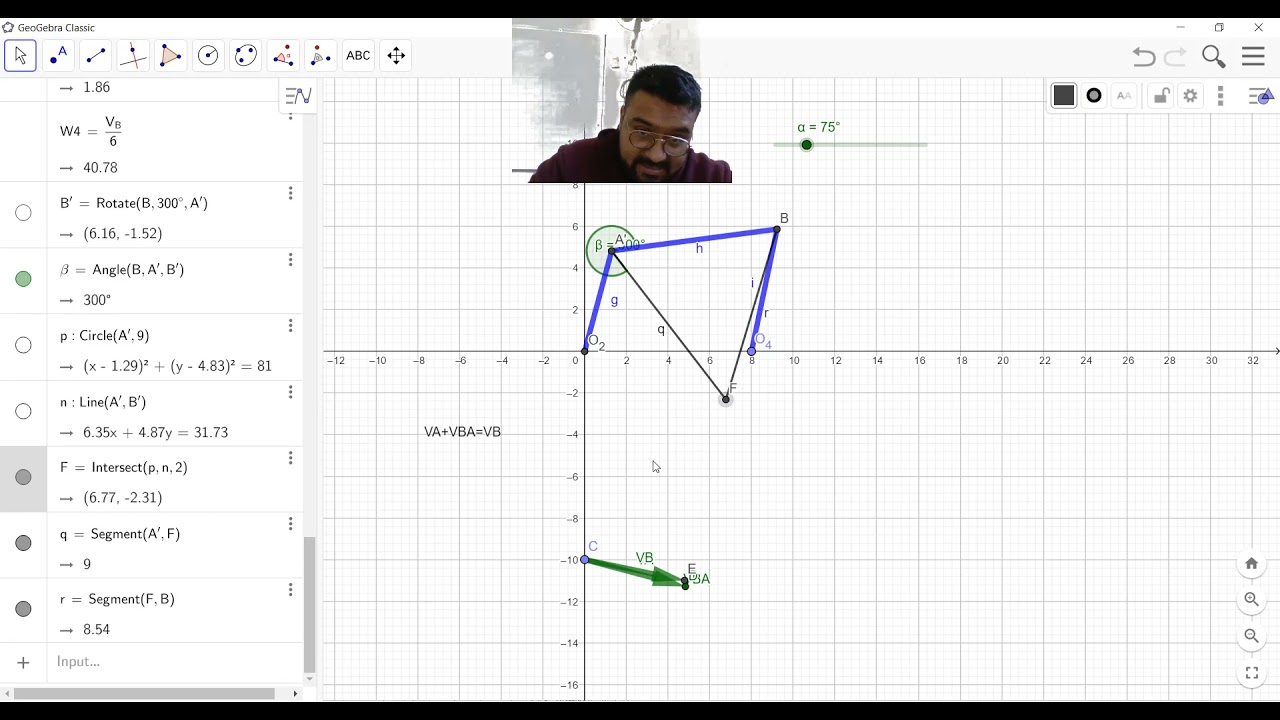Click the 8.54 value of segment r

(x=97, y=630)
